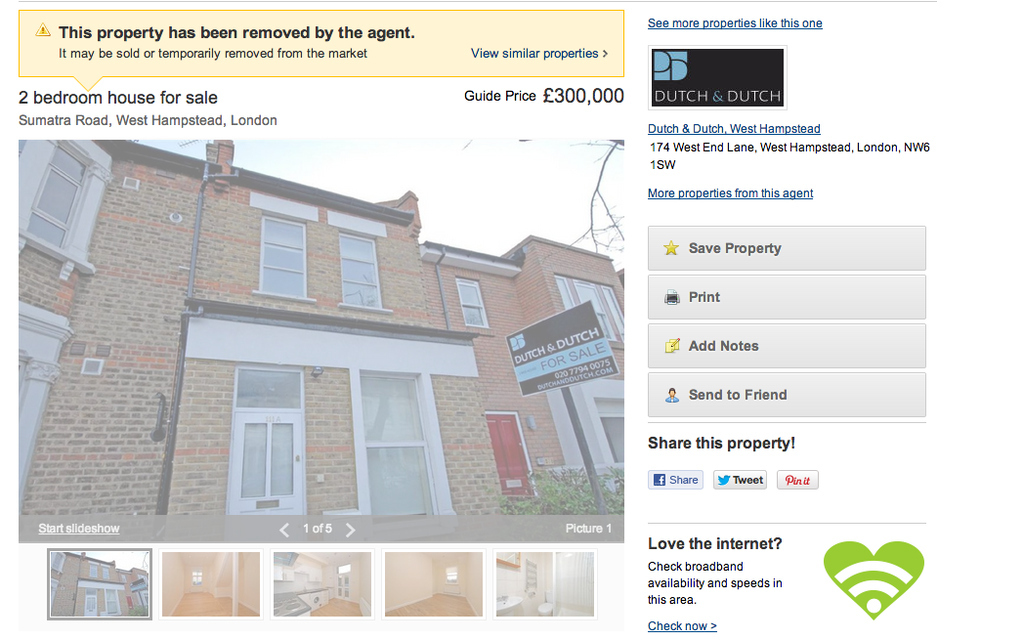
Task: Select the second empty room thumbnail
Action: pyautogui.click(x=434, y=584)
